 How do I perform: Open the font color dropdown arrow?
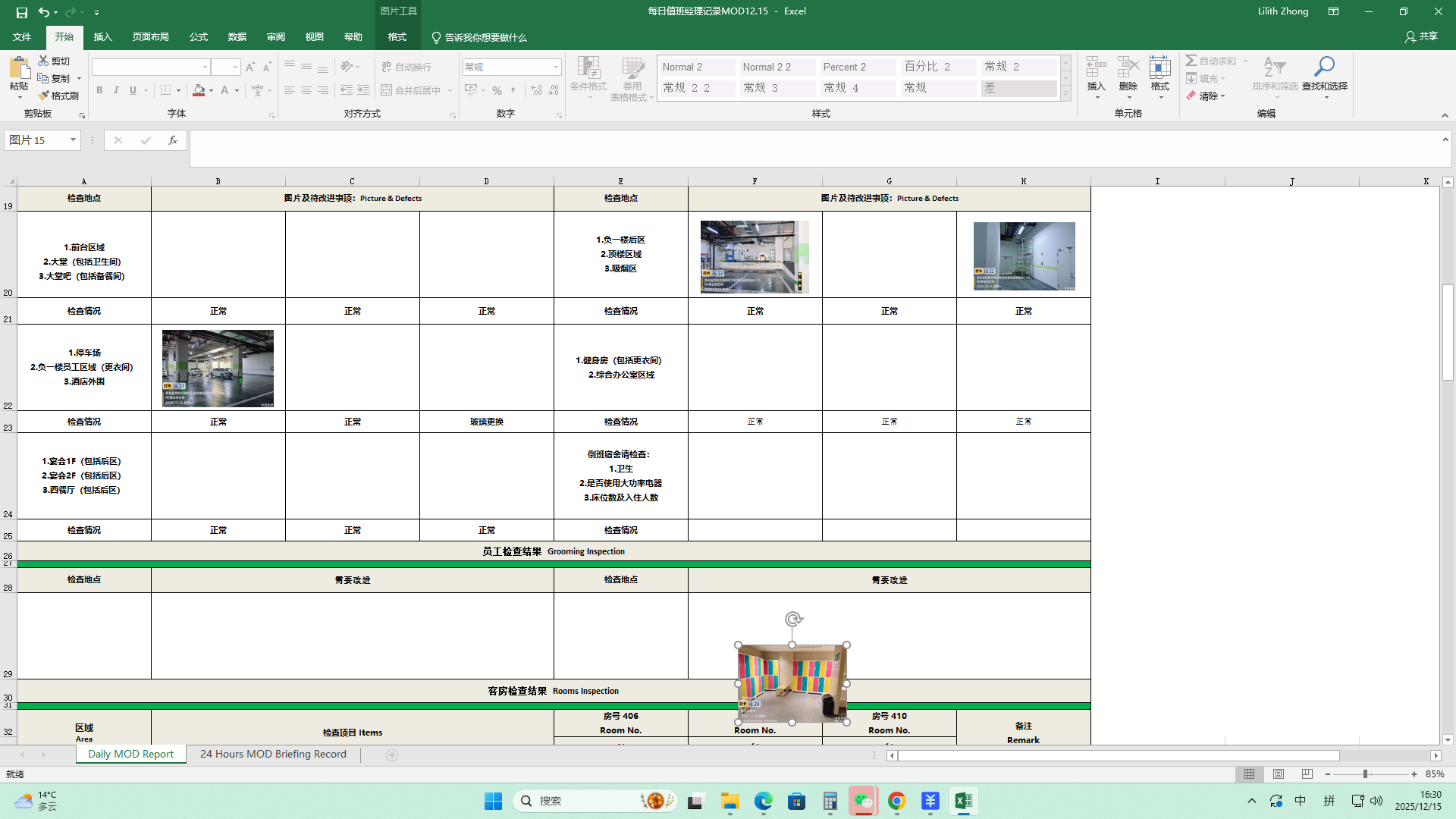[237, 91]
